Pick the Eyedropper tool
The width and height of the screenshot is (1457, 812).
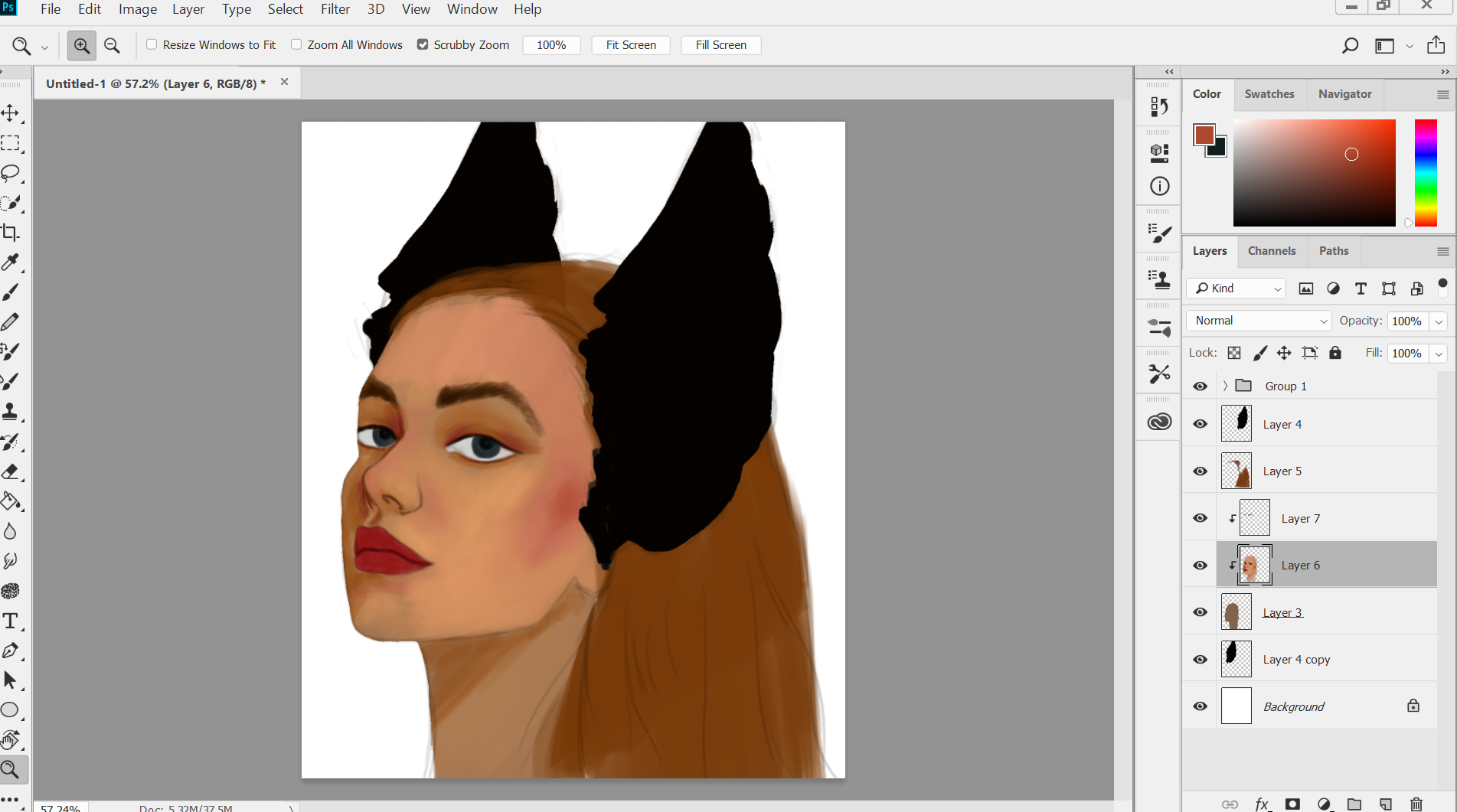coord(11,263)
